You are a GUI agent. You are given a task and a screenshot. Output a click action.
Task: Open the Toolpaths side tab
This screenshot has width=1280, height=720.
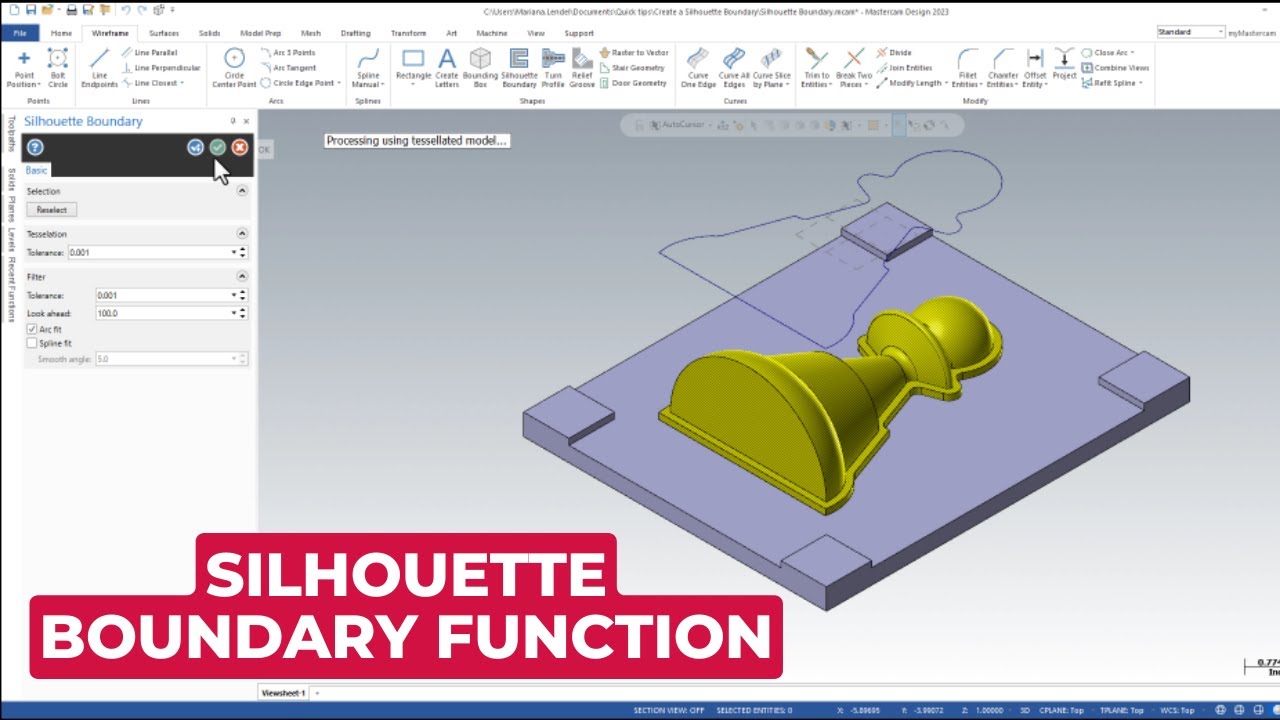(x=11, y=134)
